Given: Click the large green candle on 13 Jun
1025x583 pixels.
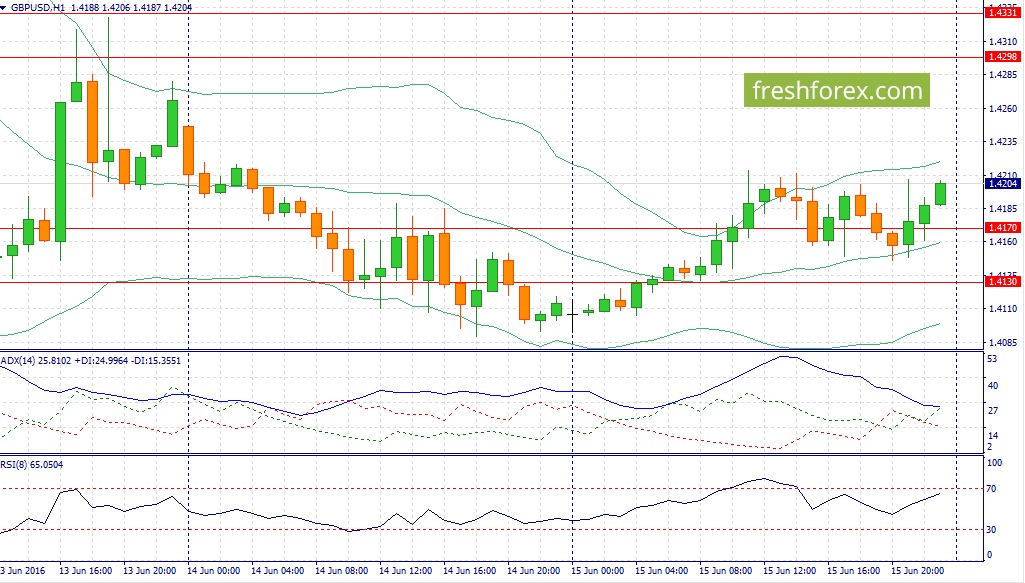Looking at the screenshot, I should (60, 172).
